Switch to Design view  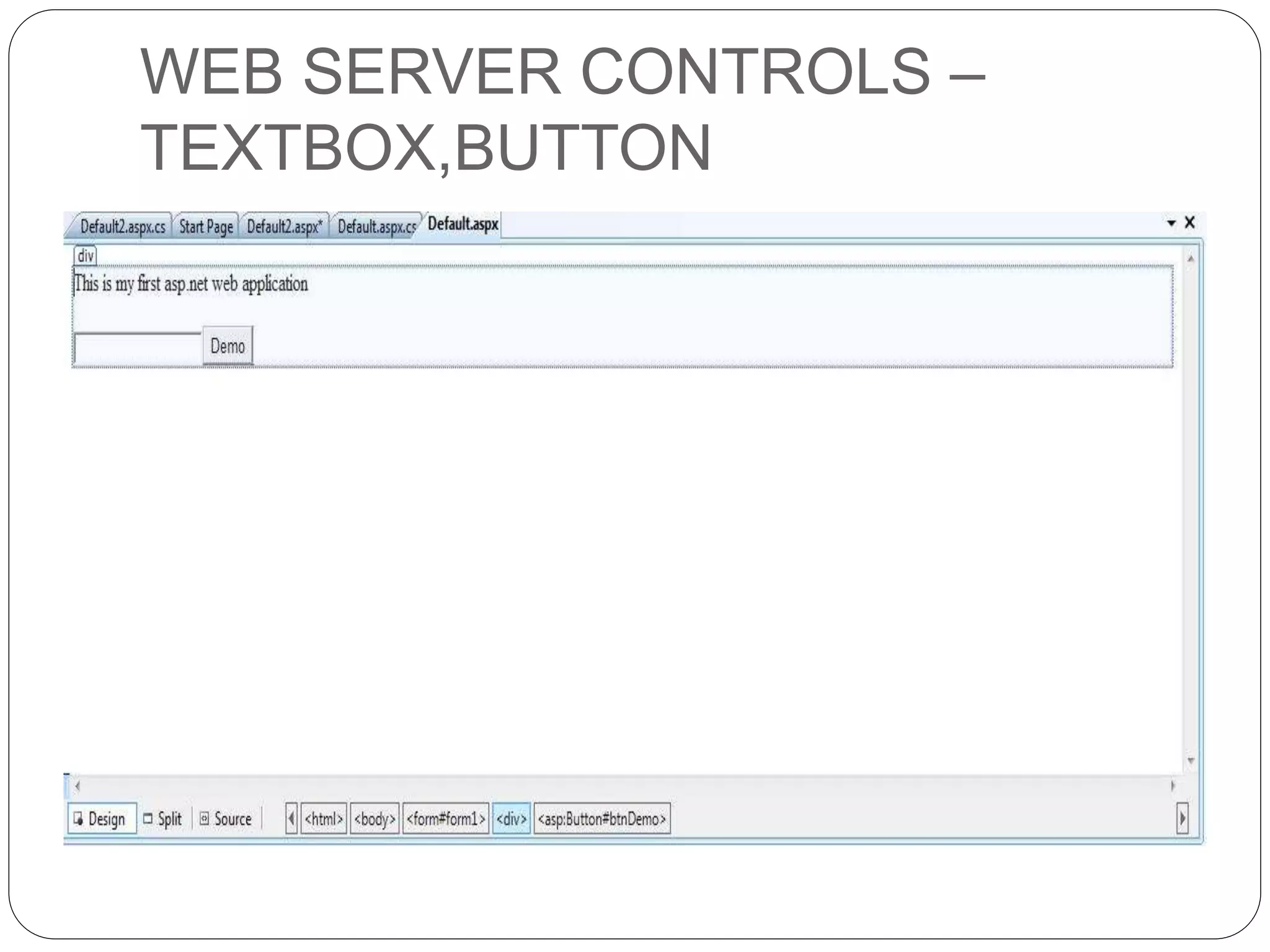click(x=102, y=819)
